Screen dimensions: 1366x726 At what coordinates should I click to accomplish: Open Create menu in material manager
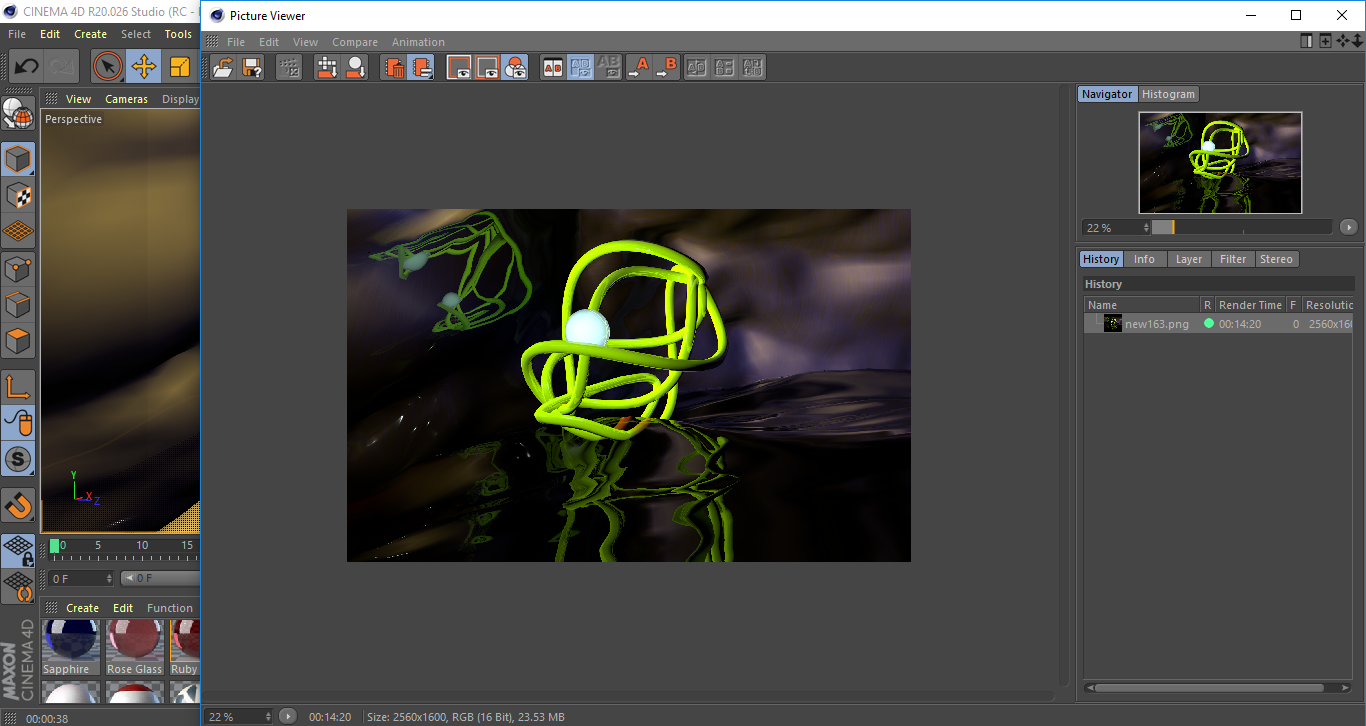point(82,608)
